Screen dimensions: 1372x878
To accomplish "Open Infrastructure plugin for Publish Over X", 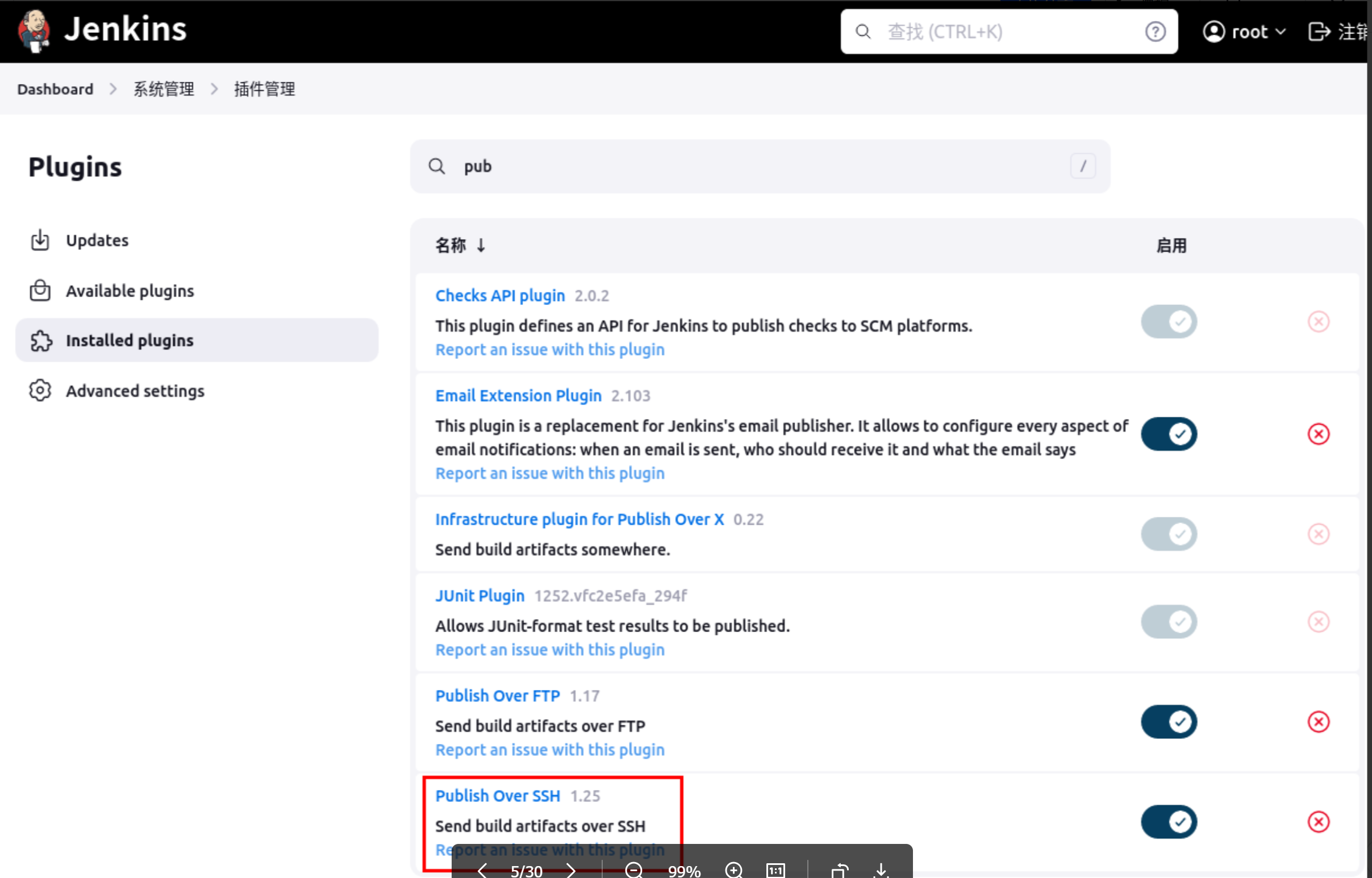I will pos(579,520).
